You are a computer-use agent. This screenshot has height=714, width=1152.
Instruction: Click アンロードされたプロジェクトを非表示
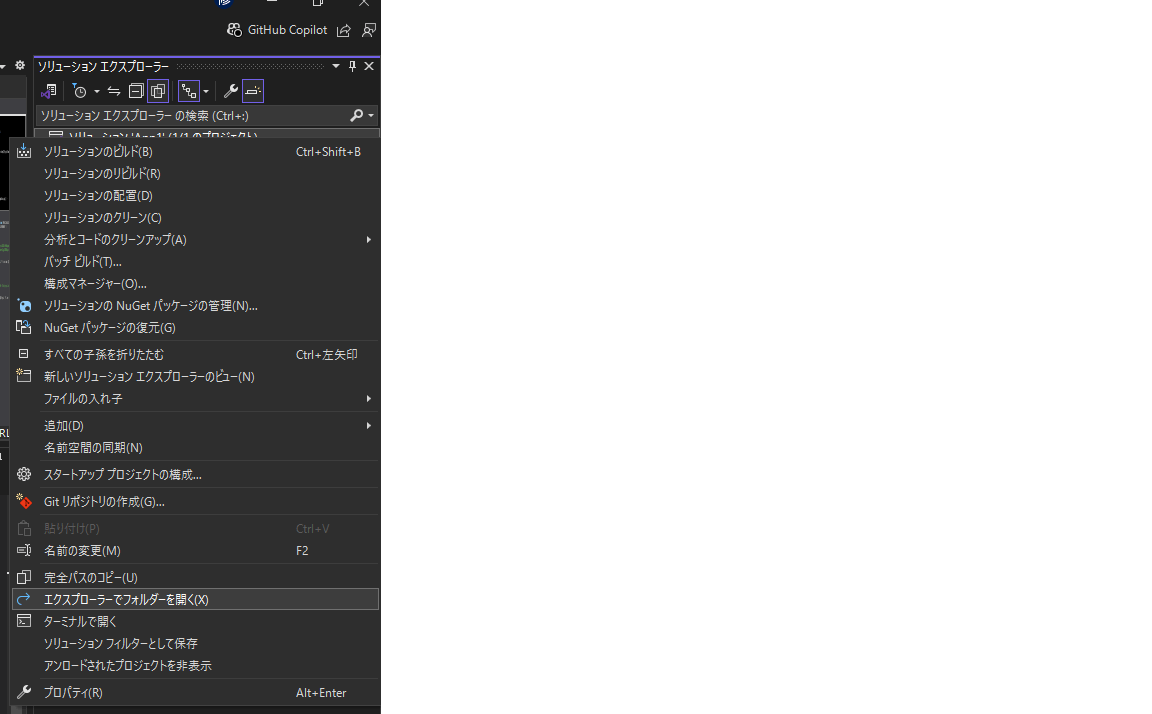click(x=195, y=666)
